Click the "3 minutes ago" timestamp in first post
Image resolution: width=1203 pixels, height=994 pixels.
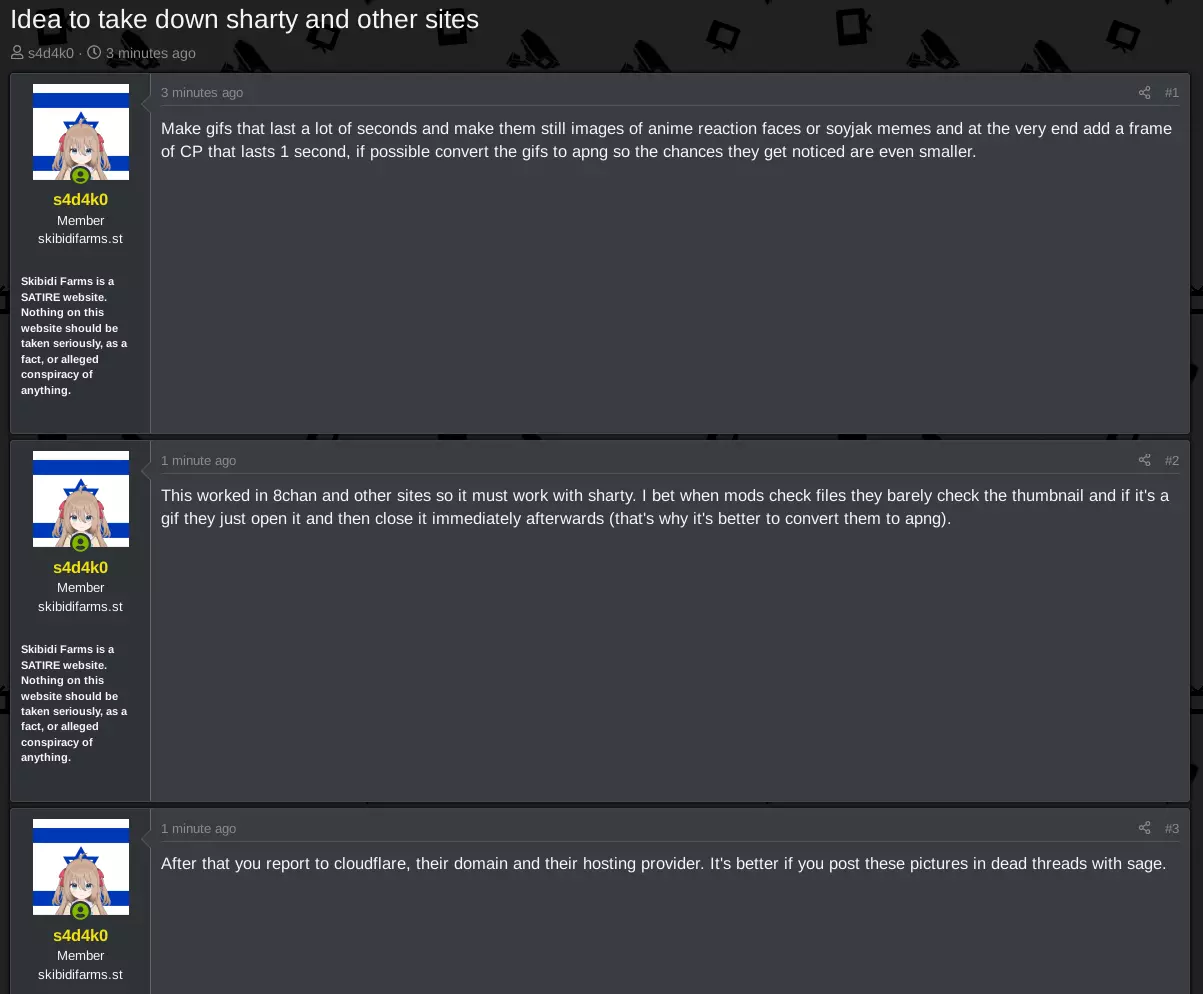click(x=202, y=93)
